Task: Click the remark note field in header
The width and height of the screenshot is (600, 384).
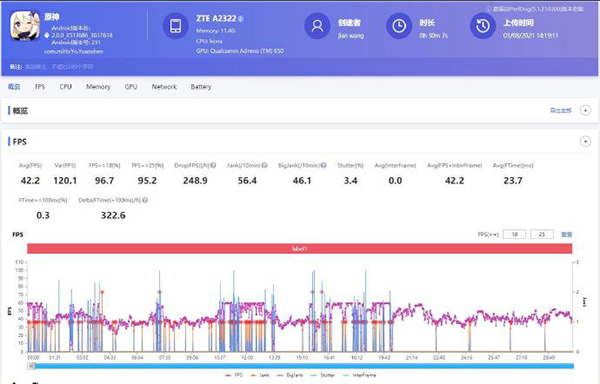Action: [x=59, y=67]
